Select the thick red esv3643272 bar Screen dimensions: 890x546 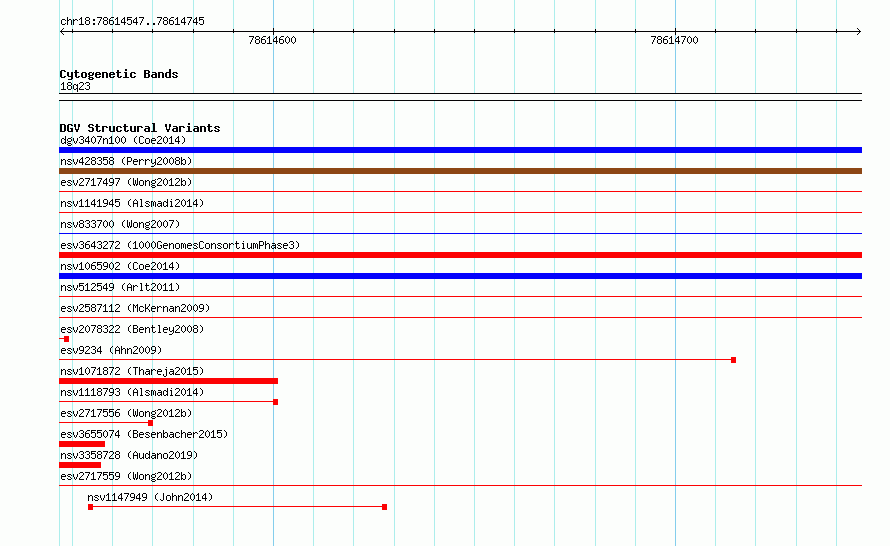(460, 255)
